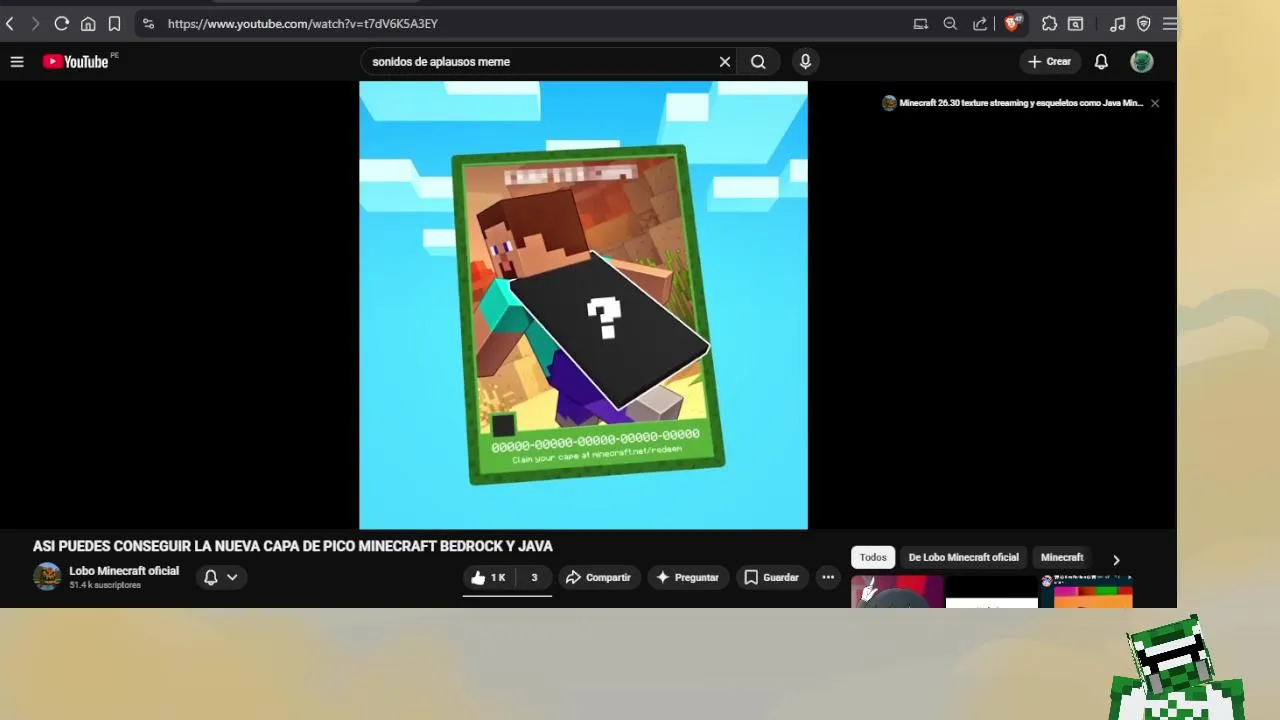Start voice search with microphone
The height and width of the screenshot is (720, 1280).
805,62
